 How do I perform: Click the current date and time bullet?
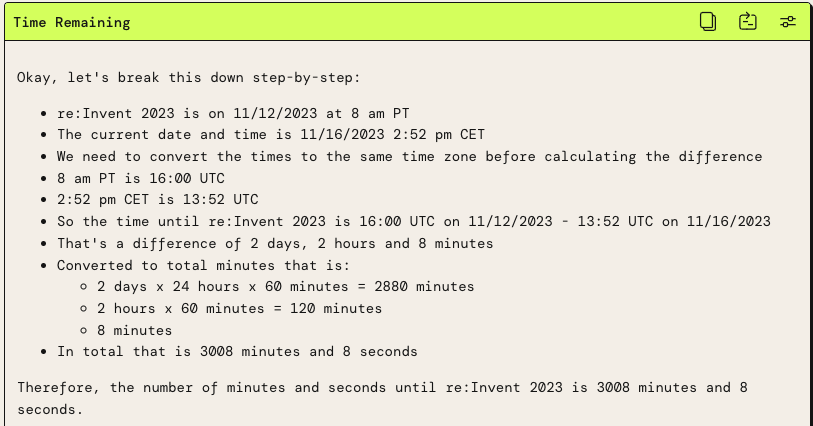[x=271, y=135]
